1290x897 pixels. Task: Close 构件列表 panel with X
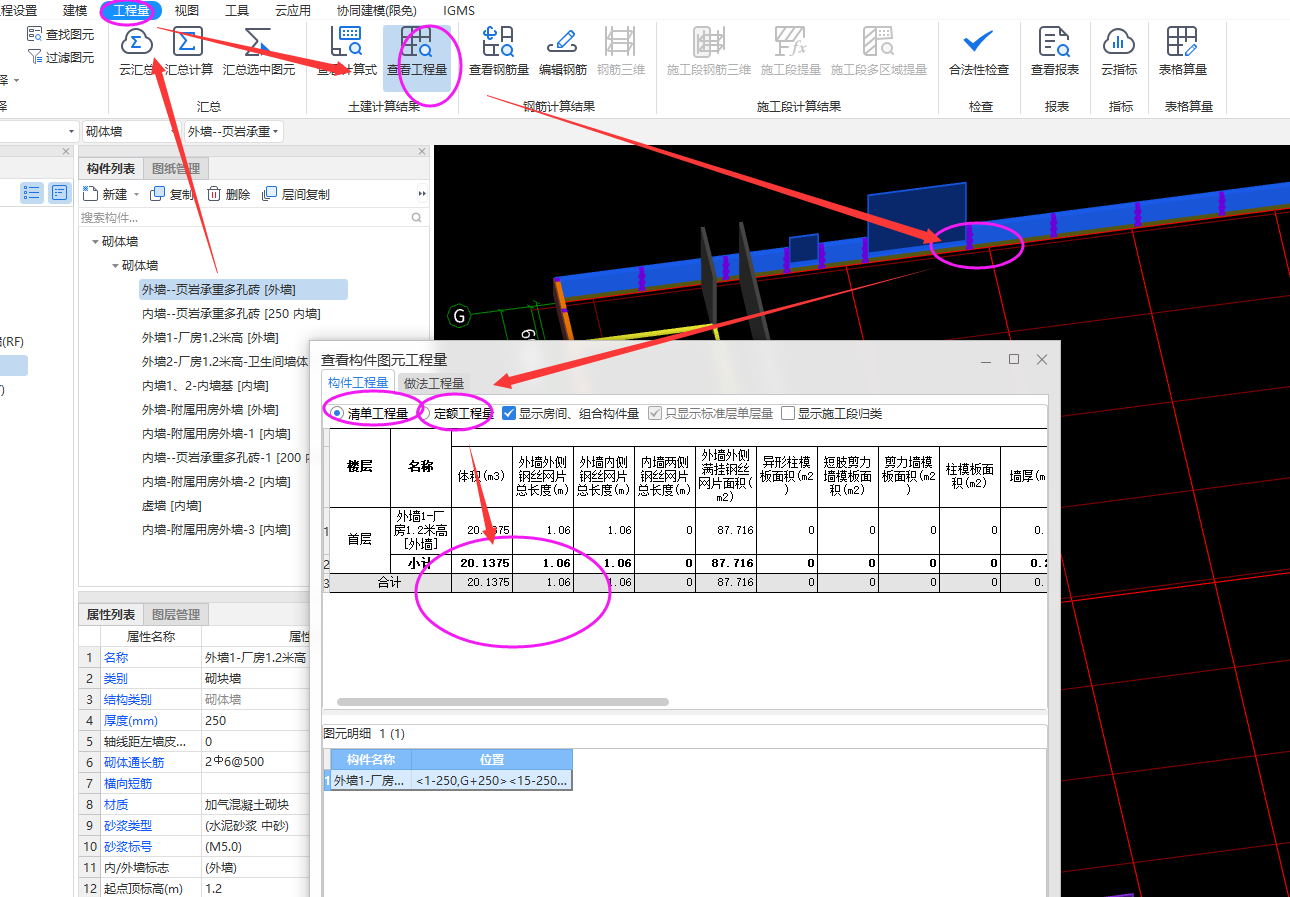click(422, 152)
